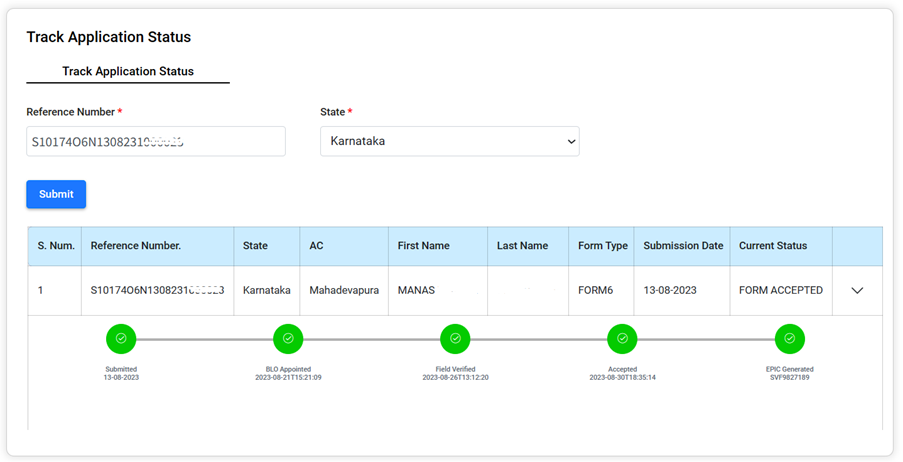Viewport: 903px width, 462px height.
Task: Collapse the application row chevron
Action: click(857, 291)
